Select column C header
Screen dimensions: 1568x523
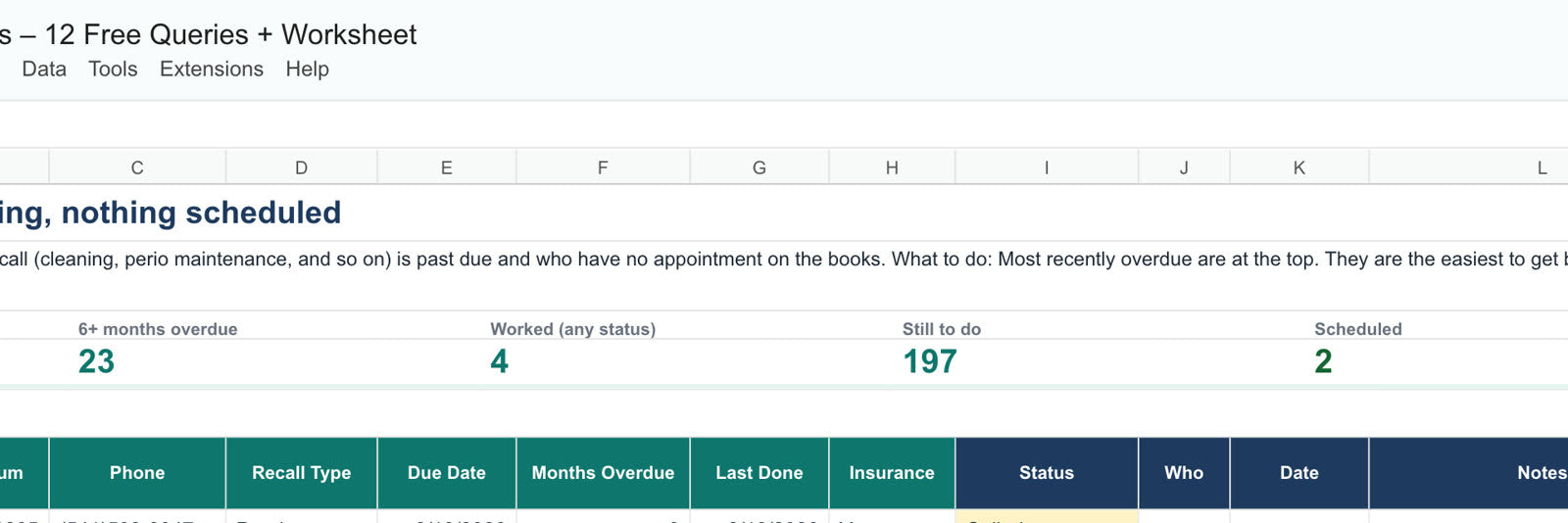[x=137, y=167]
